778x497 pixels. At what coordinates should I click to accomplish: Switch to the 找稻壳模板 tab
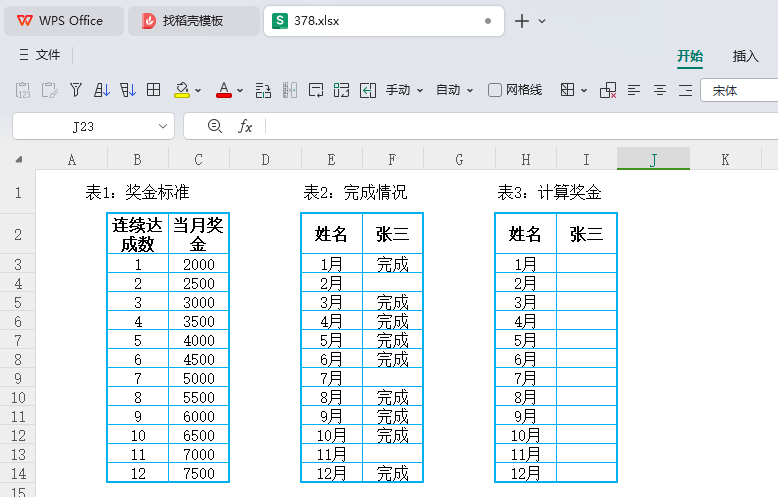tap(194, 21)
